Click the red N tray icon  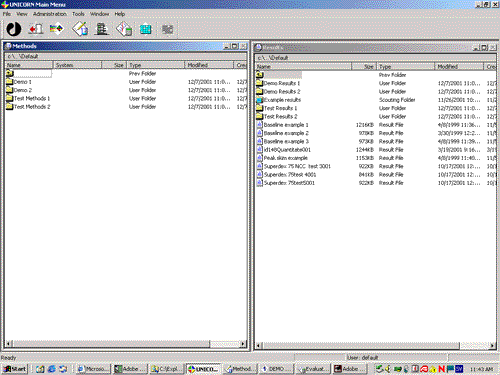pos(441,369)
